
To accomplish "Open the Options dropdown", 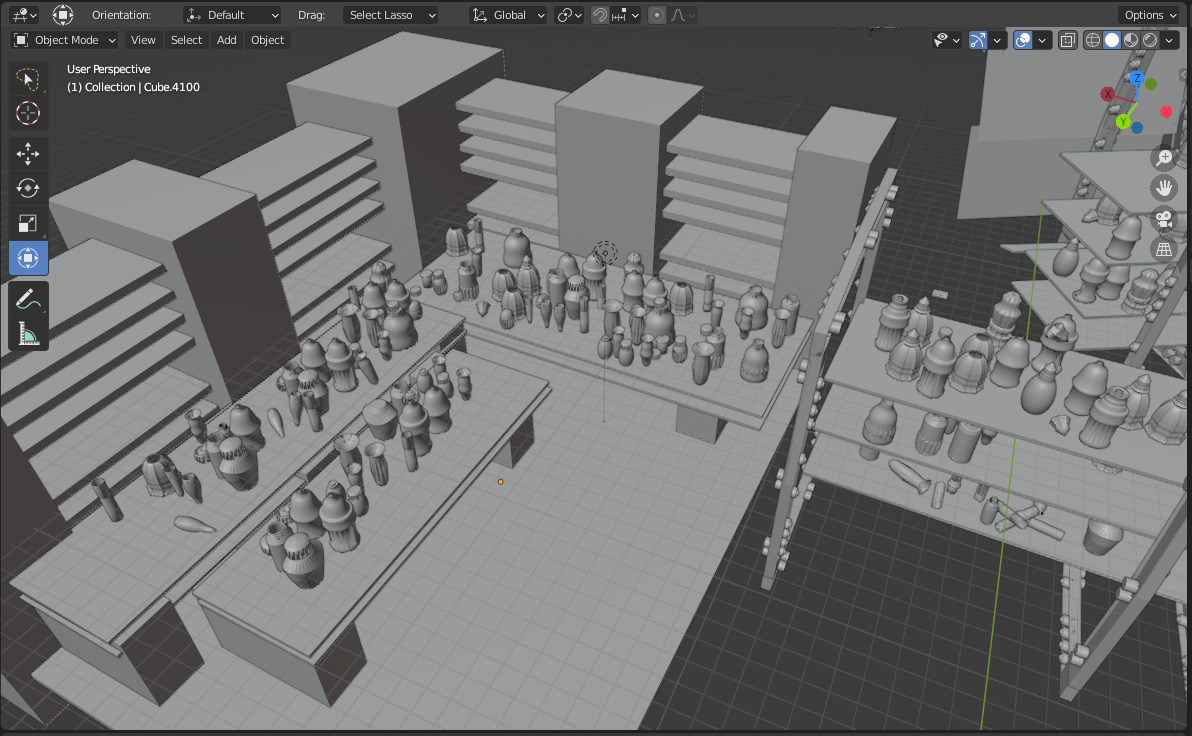I will pyautogui.click(x=1149, y=15).
